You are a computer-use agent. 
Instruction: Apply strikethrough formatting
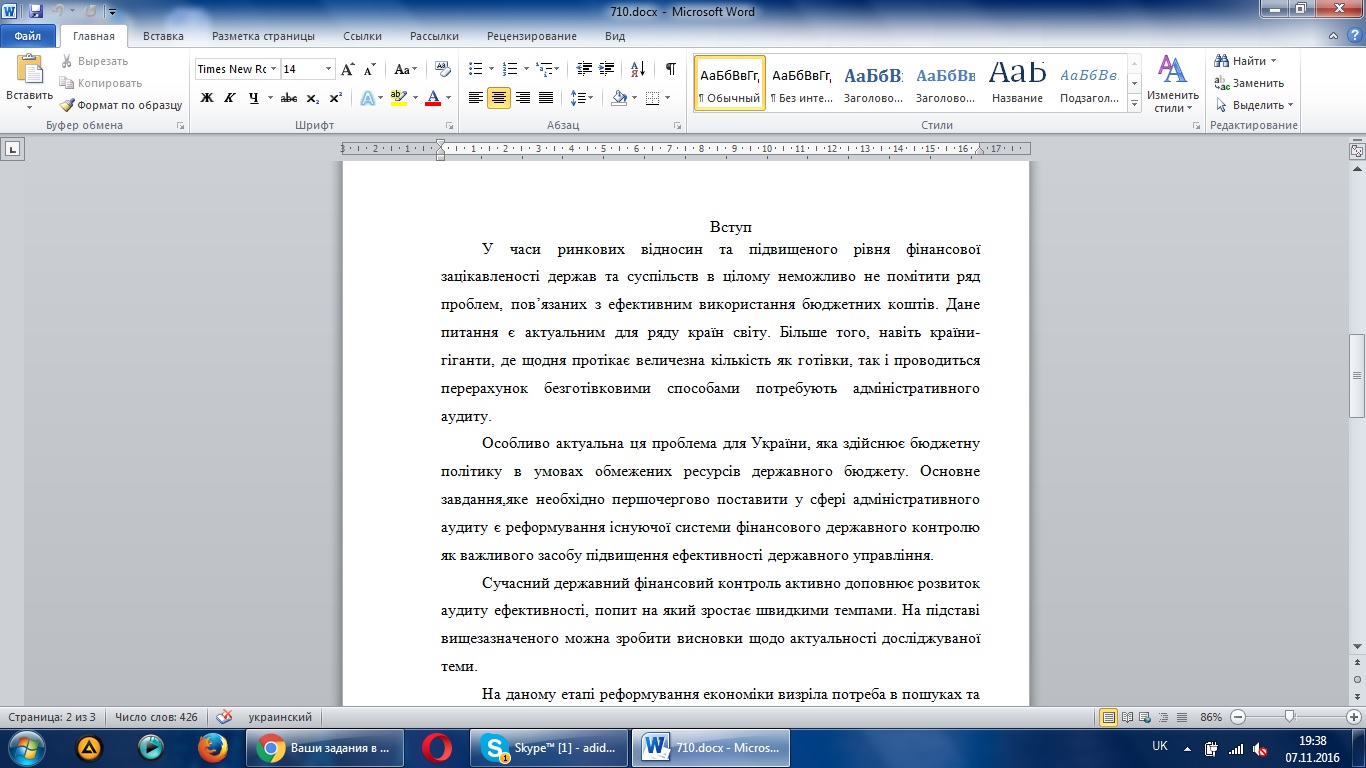[289, 98]
